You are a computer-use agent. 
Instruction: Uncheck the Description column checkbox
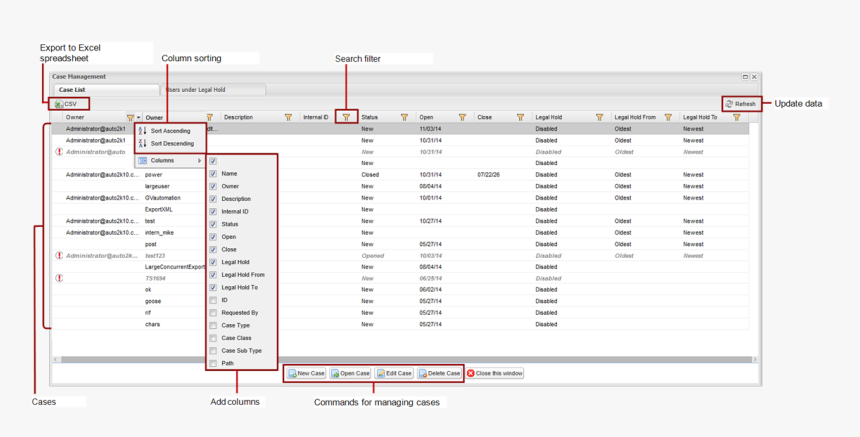(213, 199)
